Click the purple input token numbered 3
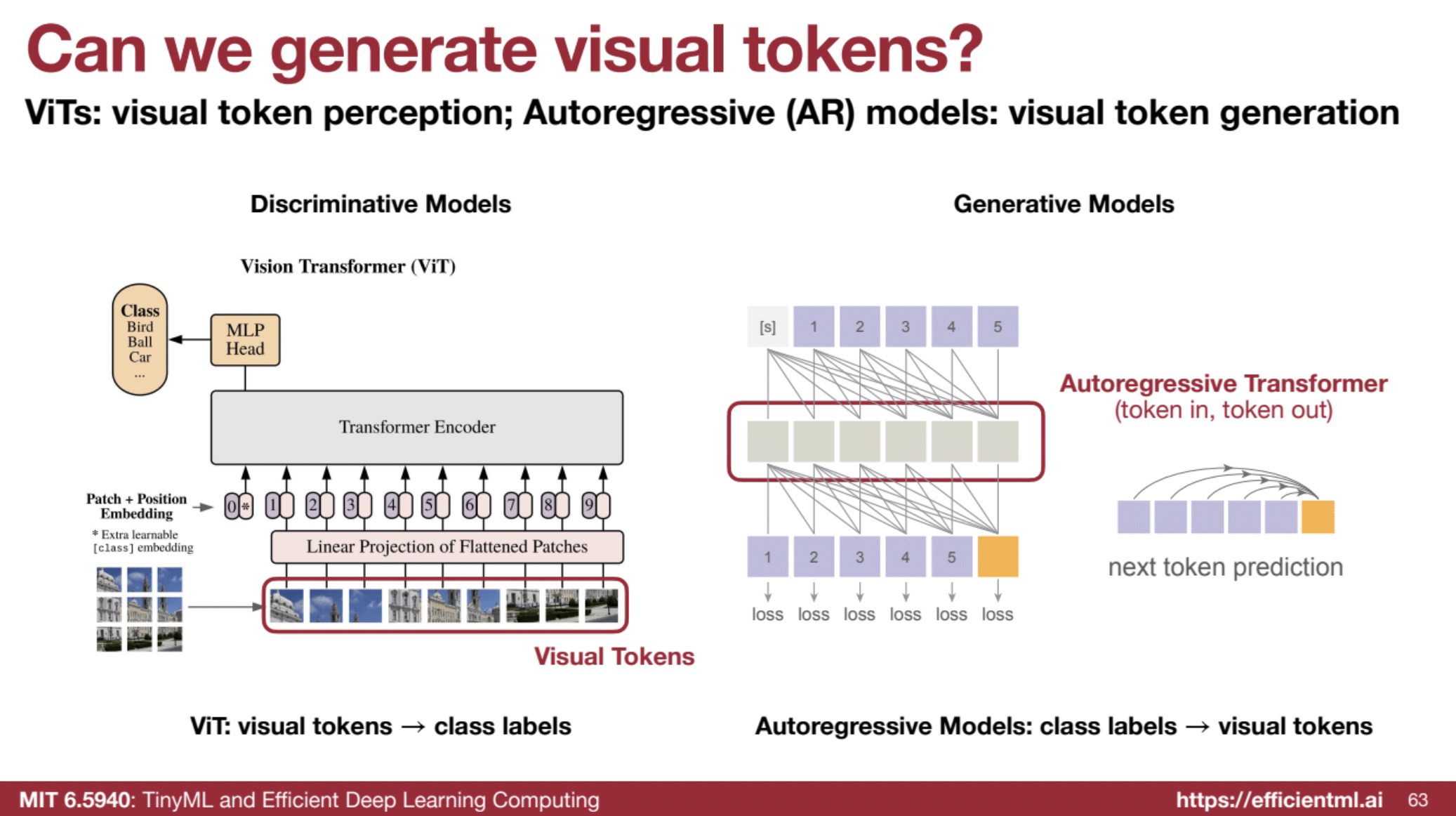The height and width of the screenshot is (816, 1456). pyautogui.click(x=905, y=327)
